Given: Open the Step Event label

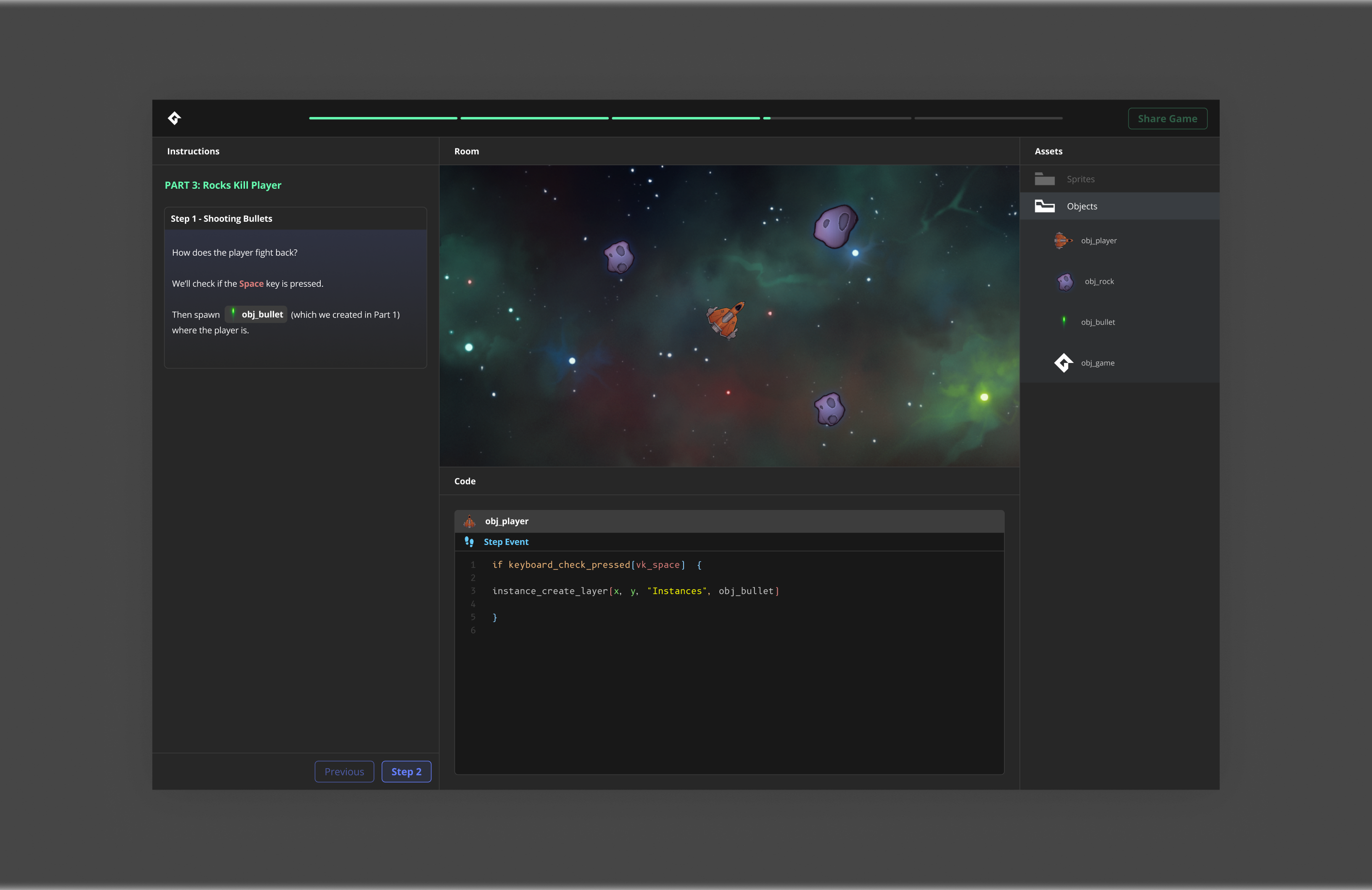Looking at the screenshot, I should coord(506,542).
